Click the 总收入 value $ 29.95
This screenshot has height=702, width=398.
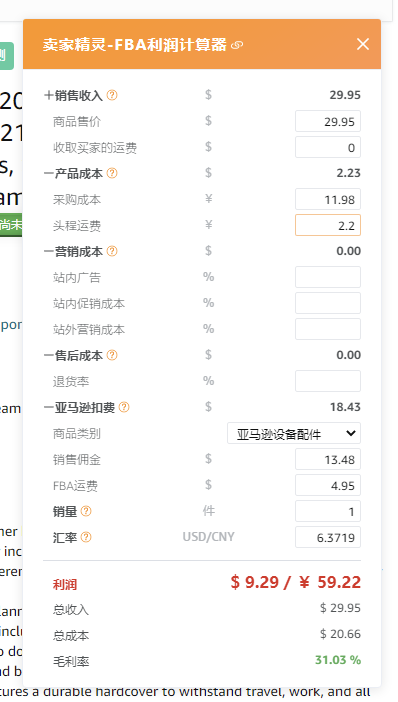coord(340,608)
